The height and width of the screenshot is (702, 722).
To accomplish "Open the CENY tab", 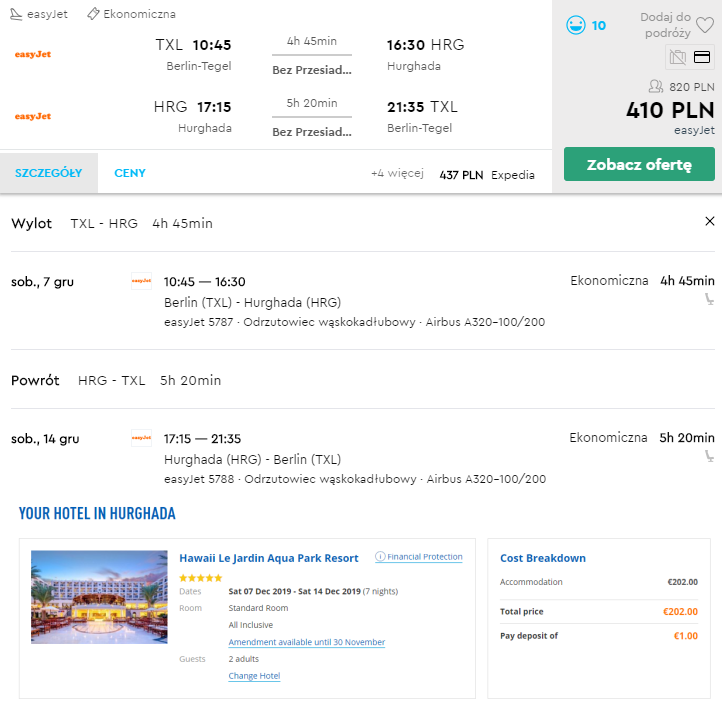I will [x=130, y=173].
